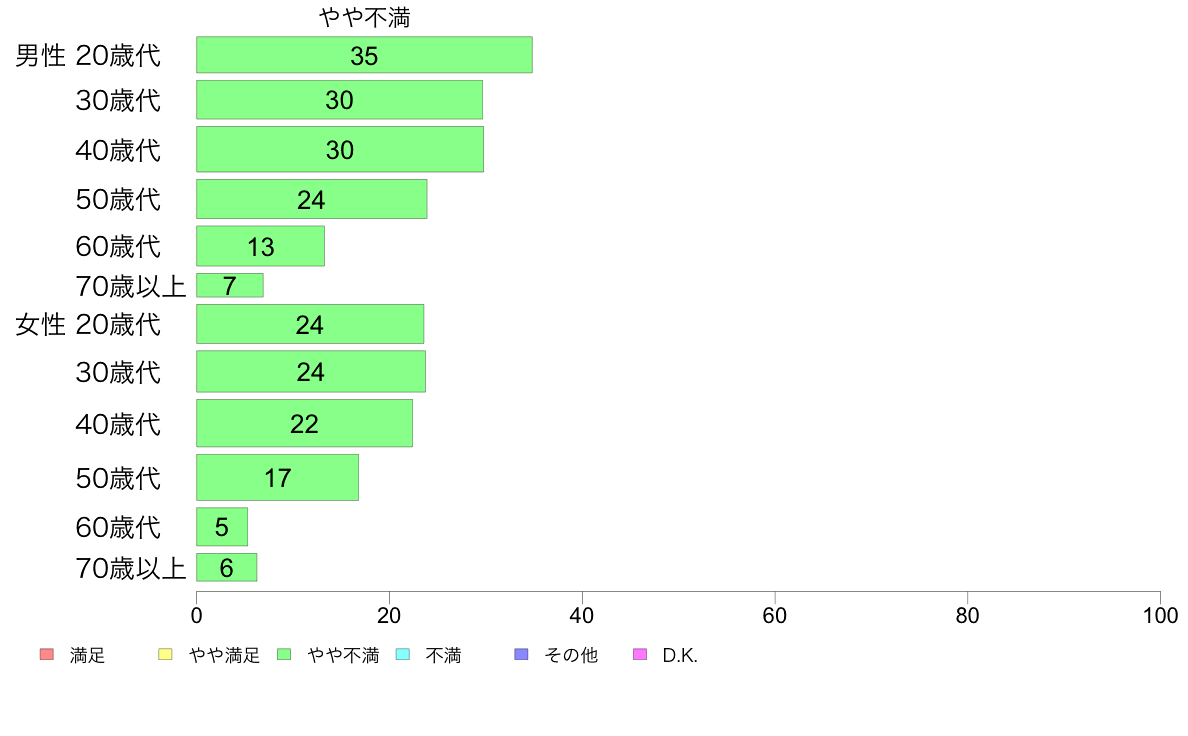Select the male 30歳代 bar with value 30
1188x736 pixels.
339,99
